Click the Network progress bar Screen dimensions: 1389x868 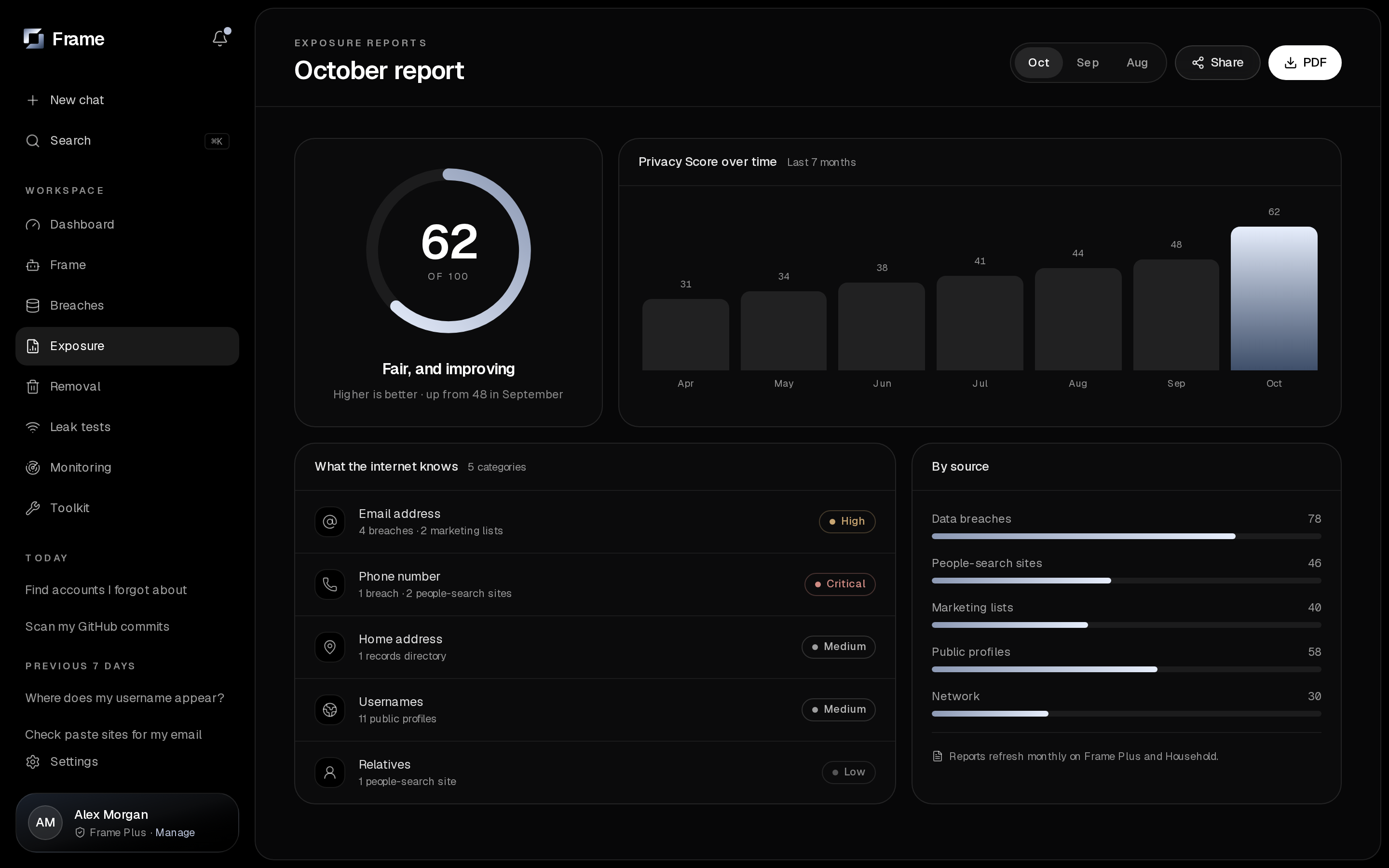coord(1126,714)
